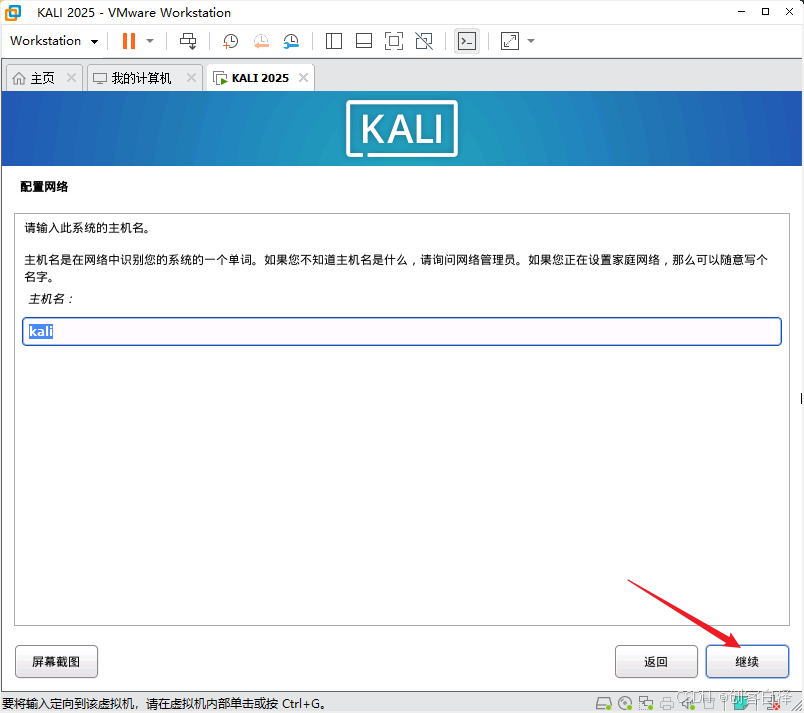Click the 屏幕截图 screenshot button
804x713 pixels.
click(56, 661)
